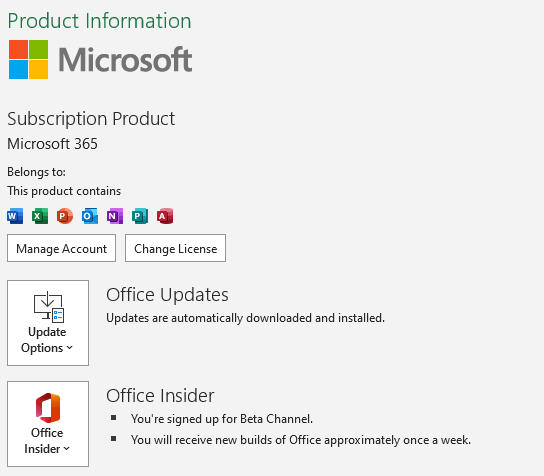The width and height of the screenshot is (544, 476).
Task: Select the Change License button
Action: [176, 248]
